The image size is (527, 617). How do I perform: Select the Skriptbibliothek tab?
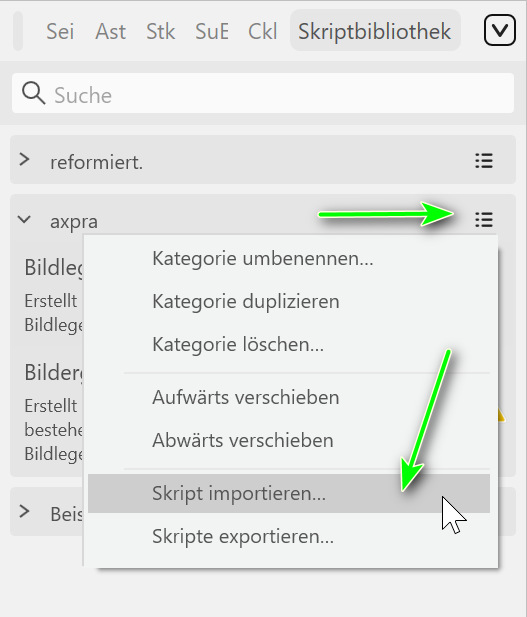(x=375, y=31)
